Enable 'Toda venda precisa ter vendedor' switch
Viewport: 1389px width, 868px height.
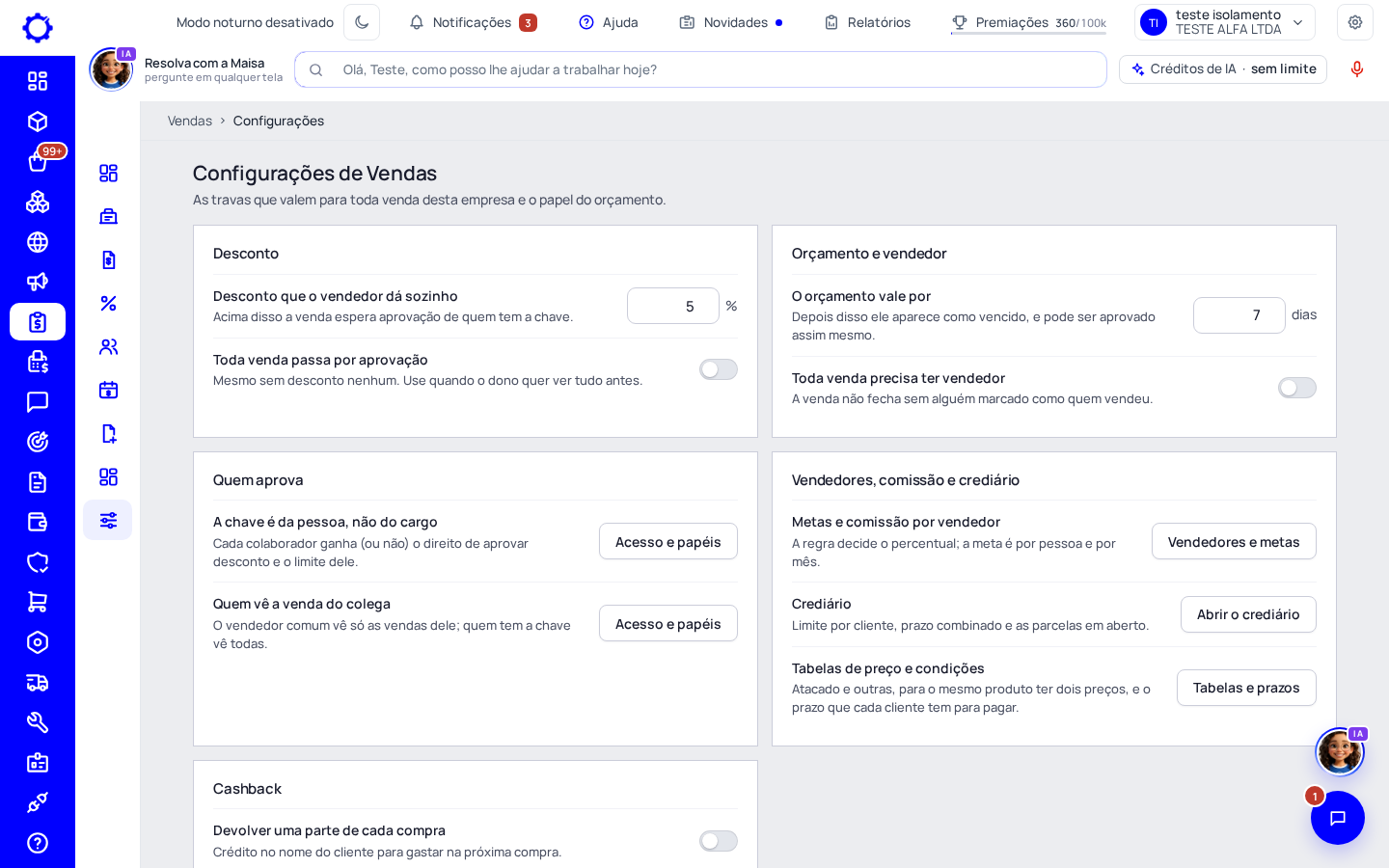pyautogui.click(x=1297, y=388)
